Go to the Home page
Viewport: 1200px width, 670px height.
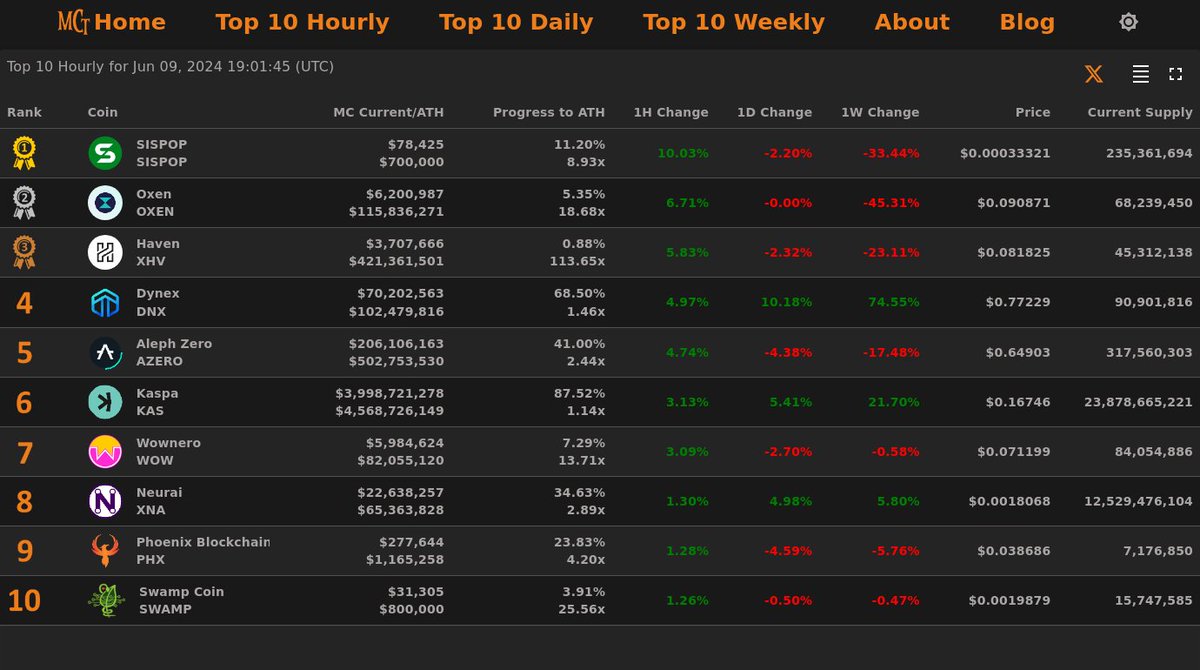130,22
